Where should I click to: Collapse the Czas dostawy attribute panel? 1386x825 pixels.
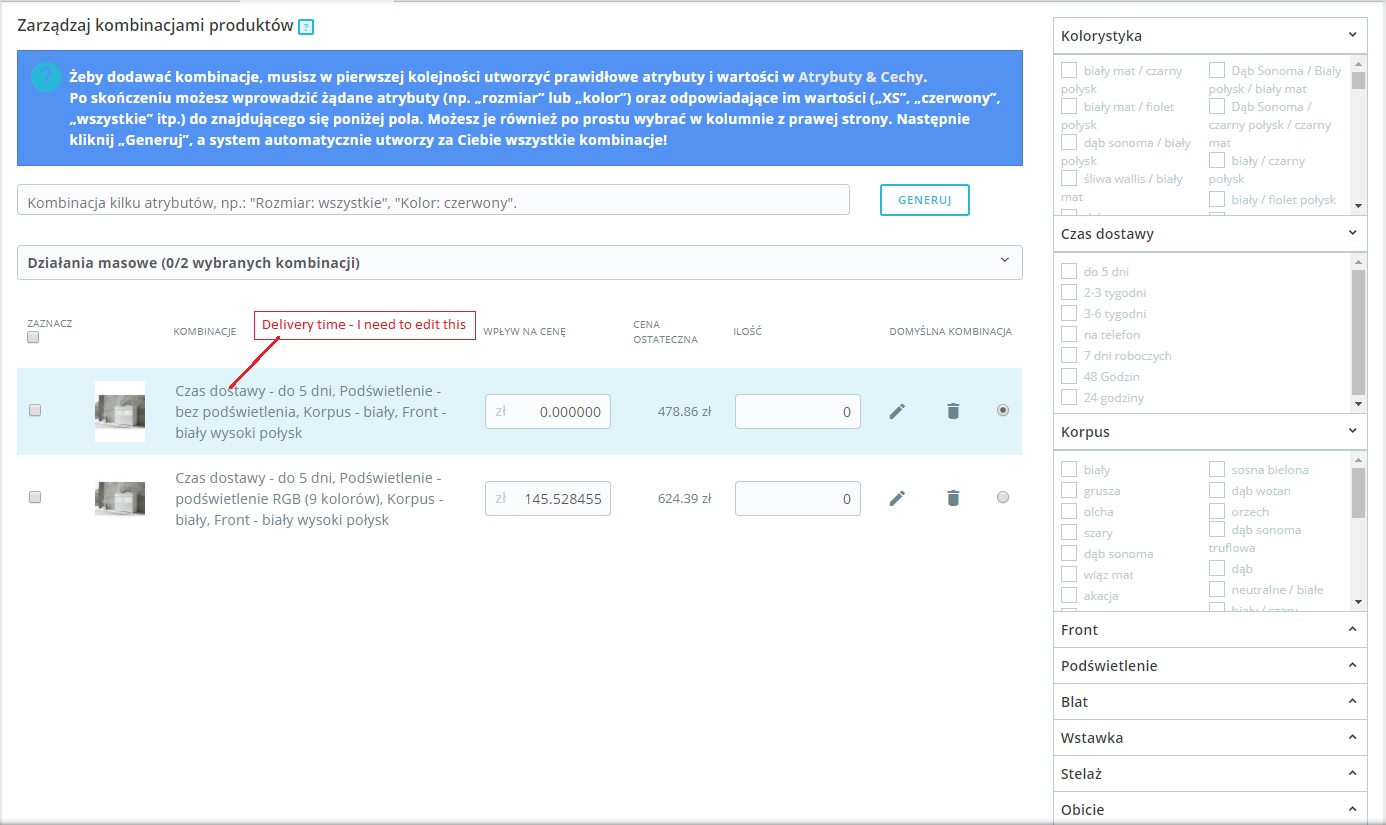pyautogui.click(x=1210, y=234)
